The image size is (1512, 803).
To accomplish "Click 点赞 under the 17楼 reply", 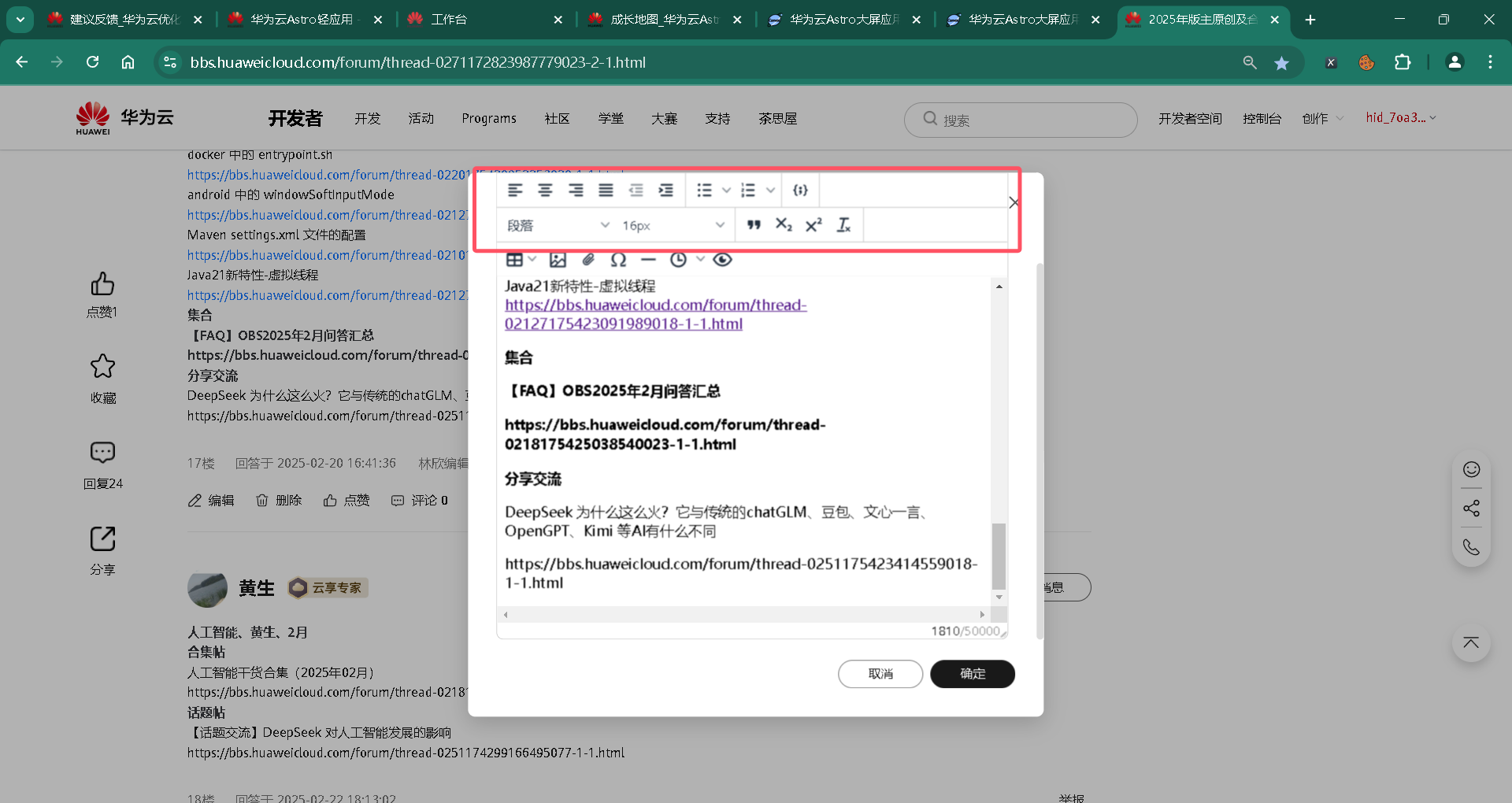I will (x=346, y=501).
